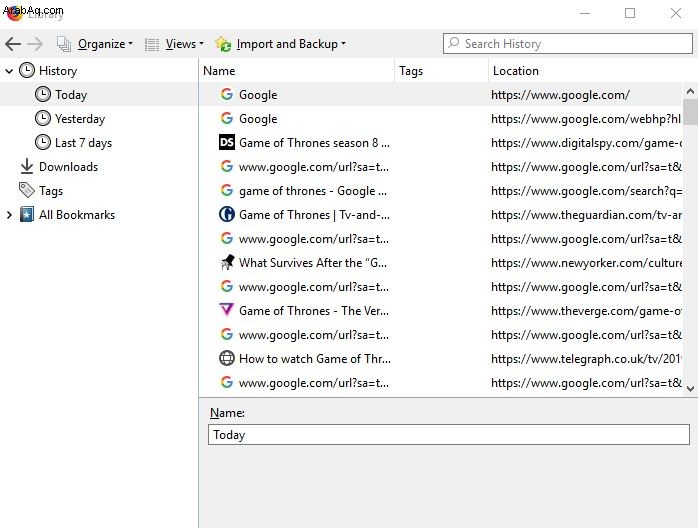Select Today in the History tree
The width and height of the screenshot is (698, 528).
[71, 95]
